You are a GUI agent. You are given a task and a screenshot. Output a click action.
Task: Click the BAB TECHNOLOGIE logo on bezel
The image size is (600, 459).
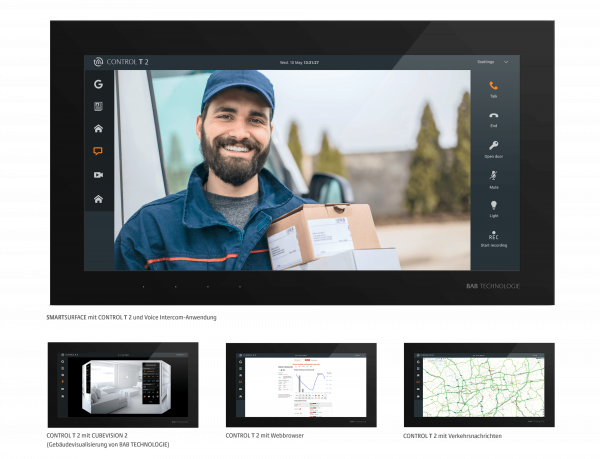tap(492, 286)
